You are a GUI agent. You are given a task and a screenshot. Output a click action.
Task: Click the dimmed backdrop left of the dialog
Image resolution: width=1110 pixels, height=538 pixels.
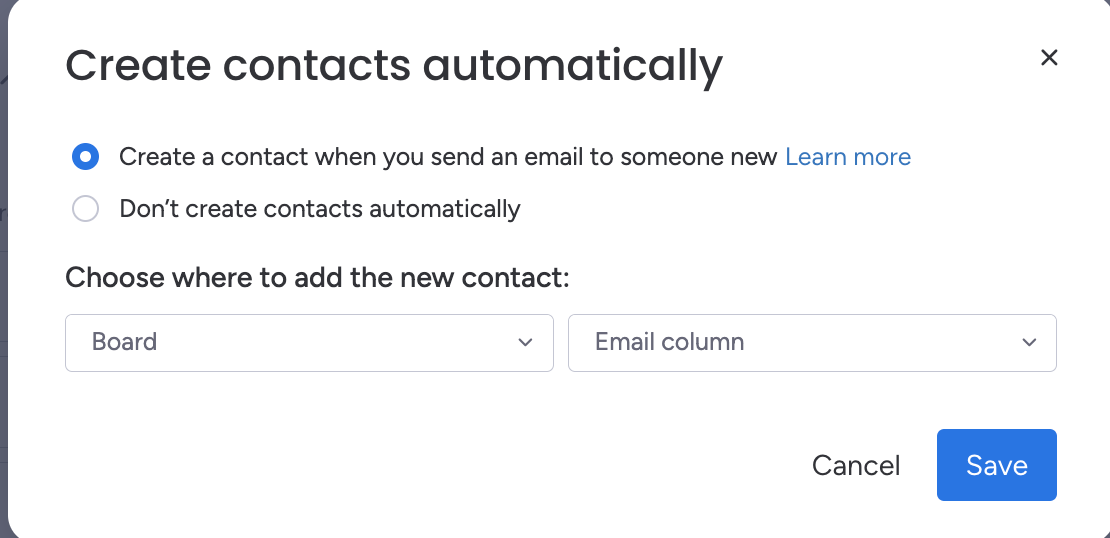coord(3,300)
